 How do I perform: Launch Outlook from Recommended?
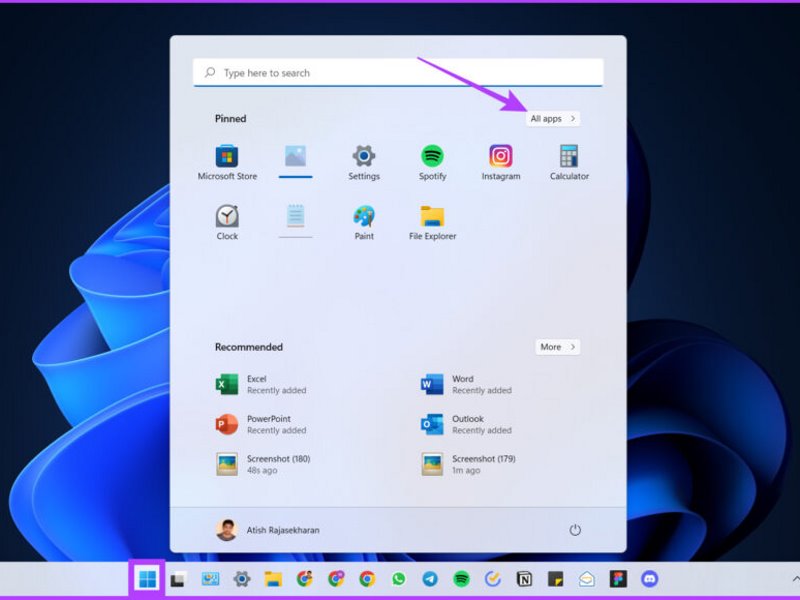pyautogui.click(x=466, y=424)
